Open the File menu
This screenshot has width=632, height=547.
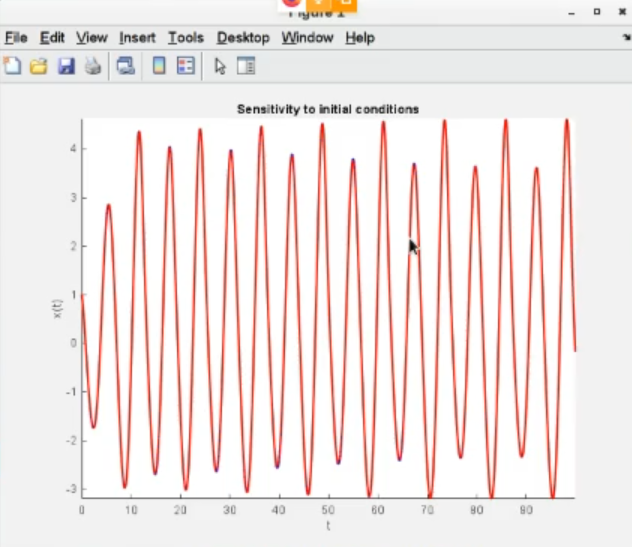(16, 38)
